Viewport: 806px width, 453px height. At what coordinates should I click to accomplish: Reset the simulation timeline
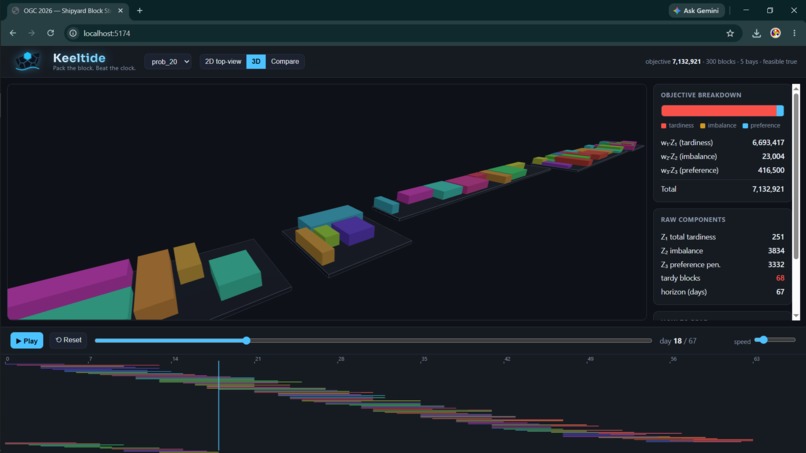[x=68, y=340]
